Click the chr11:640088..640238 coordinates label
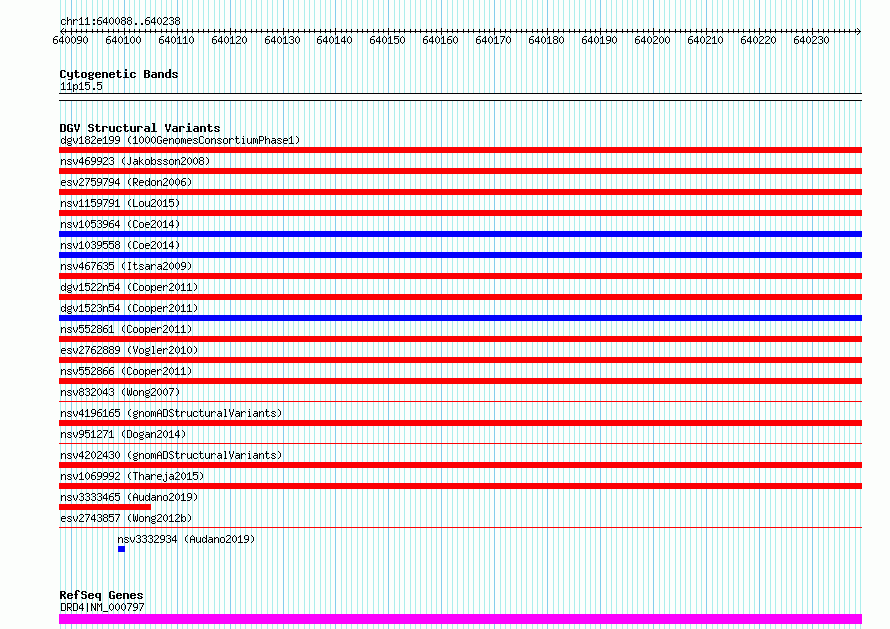 click(120, 21)
